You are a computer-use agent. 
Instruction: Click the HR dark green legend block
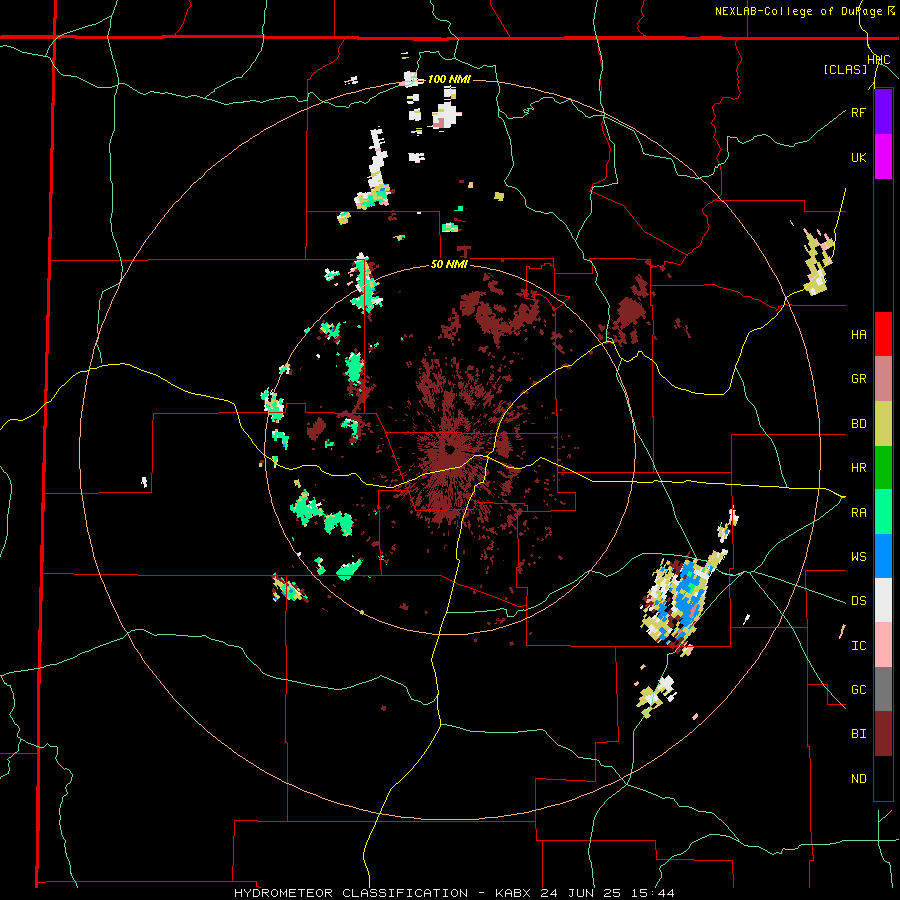click(x=883, y=468)
